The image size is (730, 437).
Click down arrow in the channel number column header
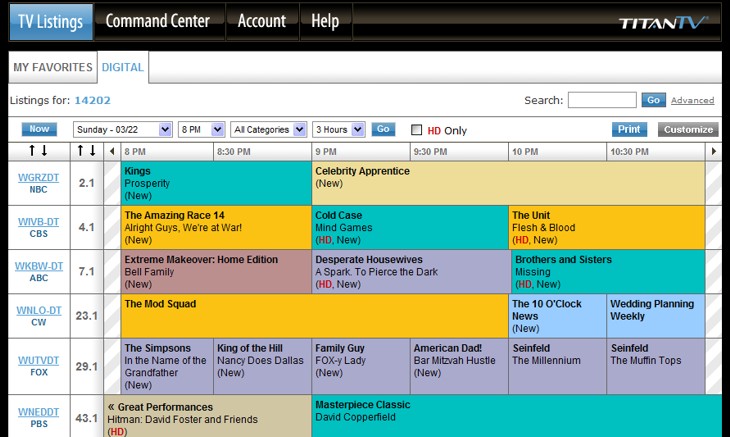(93, 151)
